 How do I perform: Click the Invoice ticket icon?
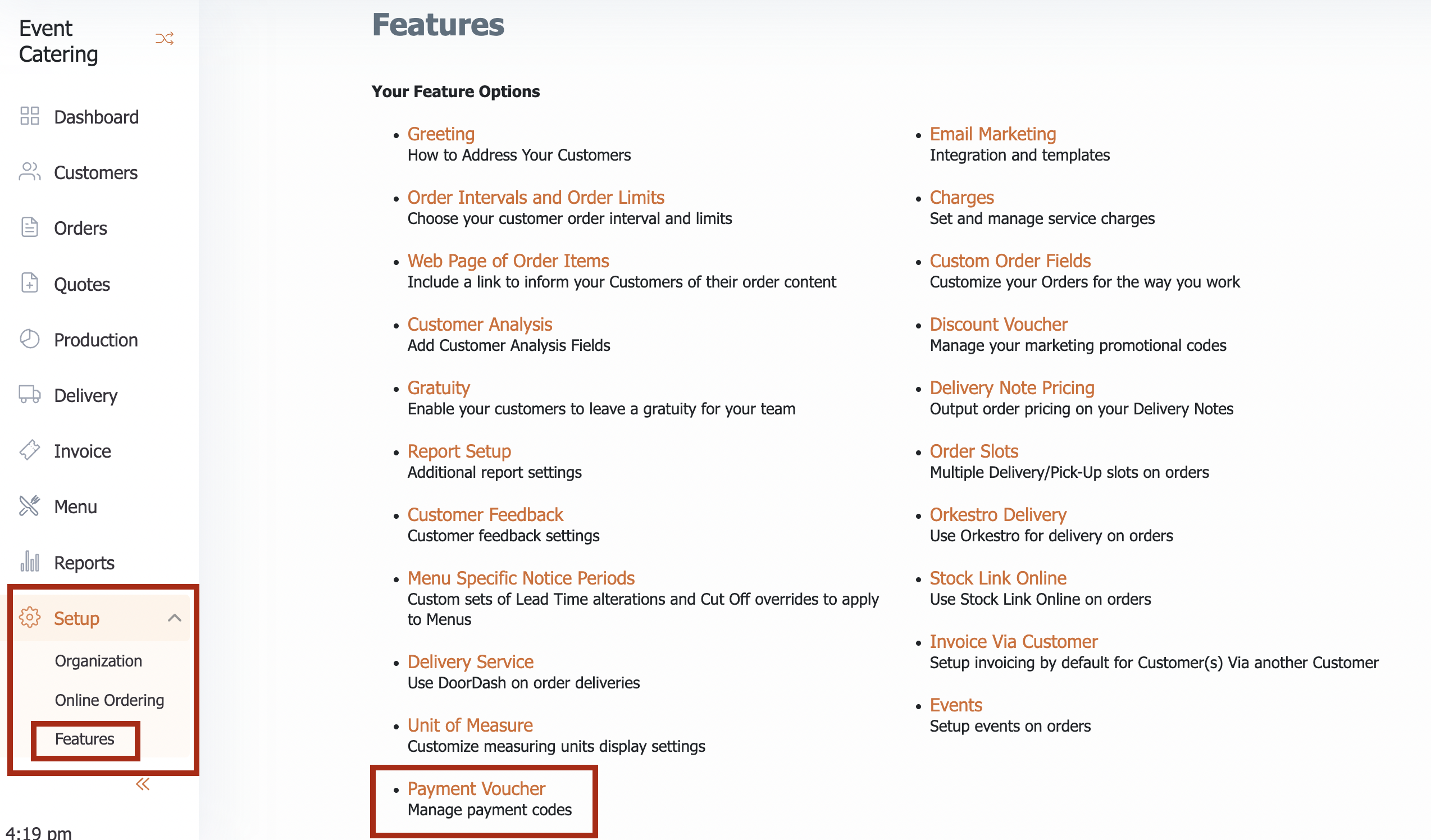coord(30,450)
